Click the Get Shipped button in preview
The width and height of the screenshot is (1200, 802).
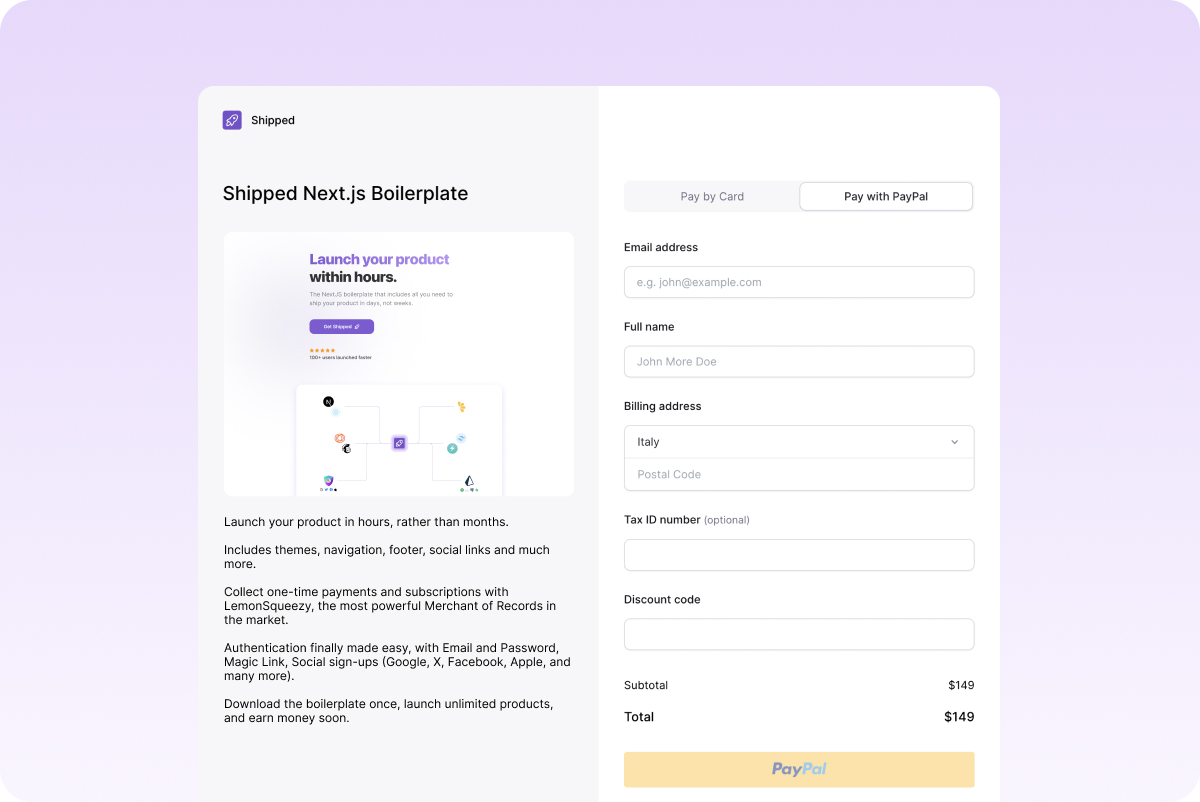[x=341, y=327]
